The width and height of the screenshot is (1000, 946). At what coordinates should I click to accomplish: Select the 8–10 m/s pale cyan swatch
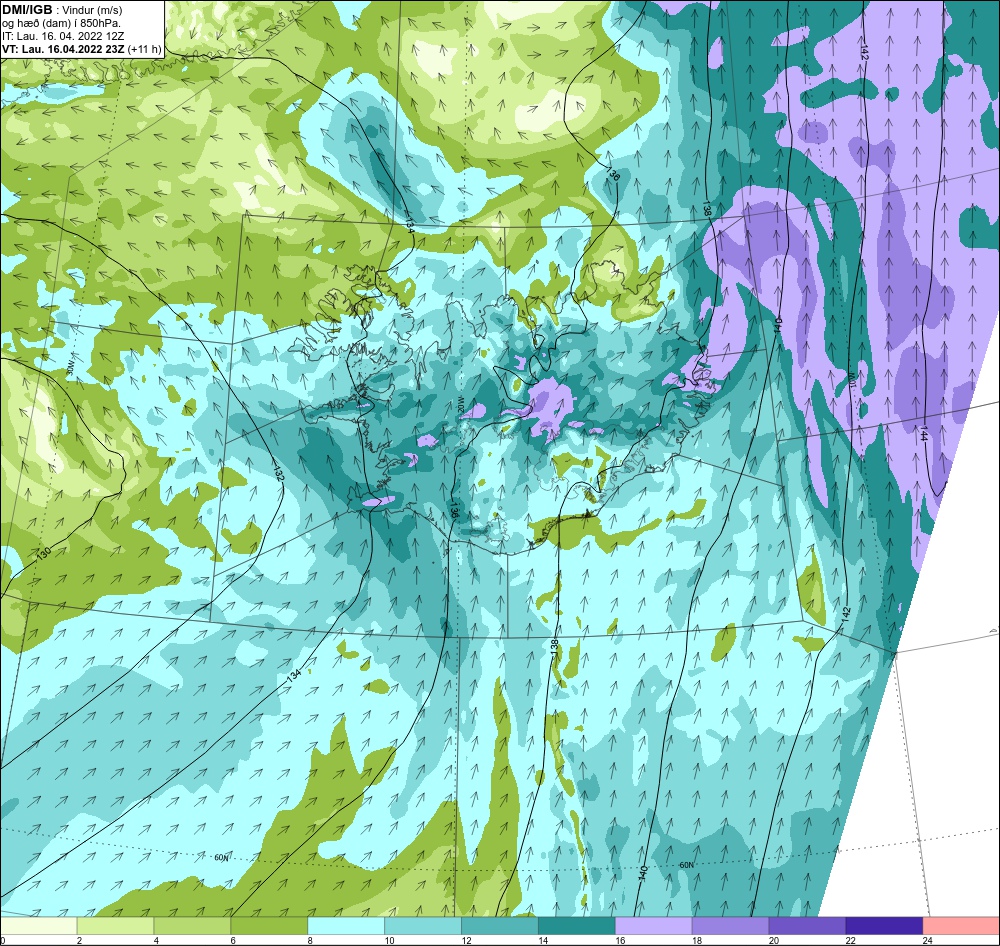pyautogui.click(x=346, y=925)
